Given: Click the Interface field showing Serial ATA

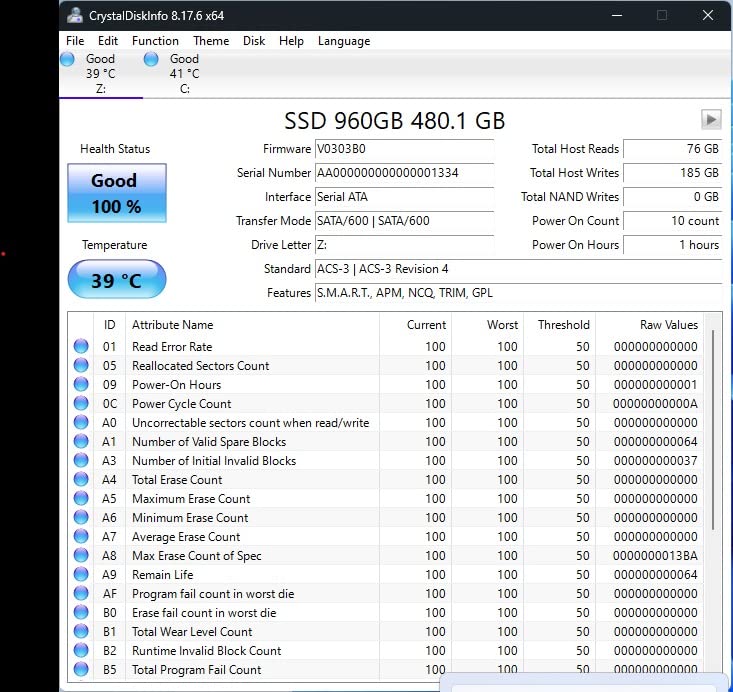Looking at the screenshot, I should click(x=404, y=197).
